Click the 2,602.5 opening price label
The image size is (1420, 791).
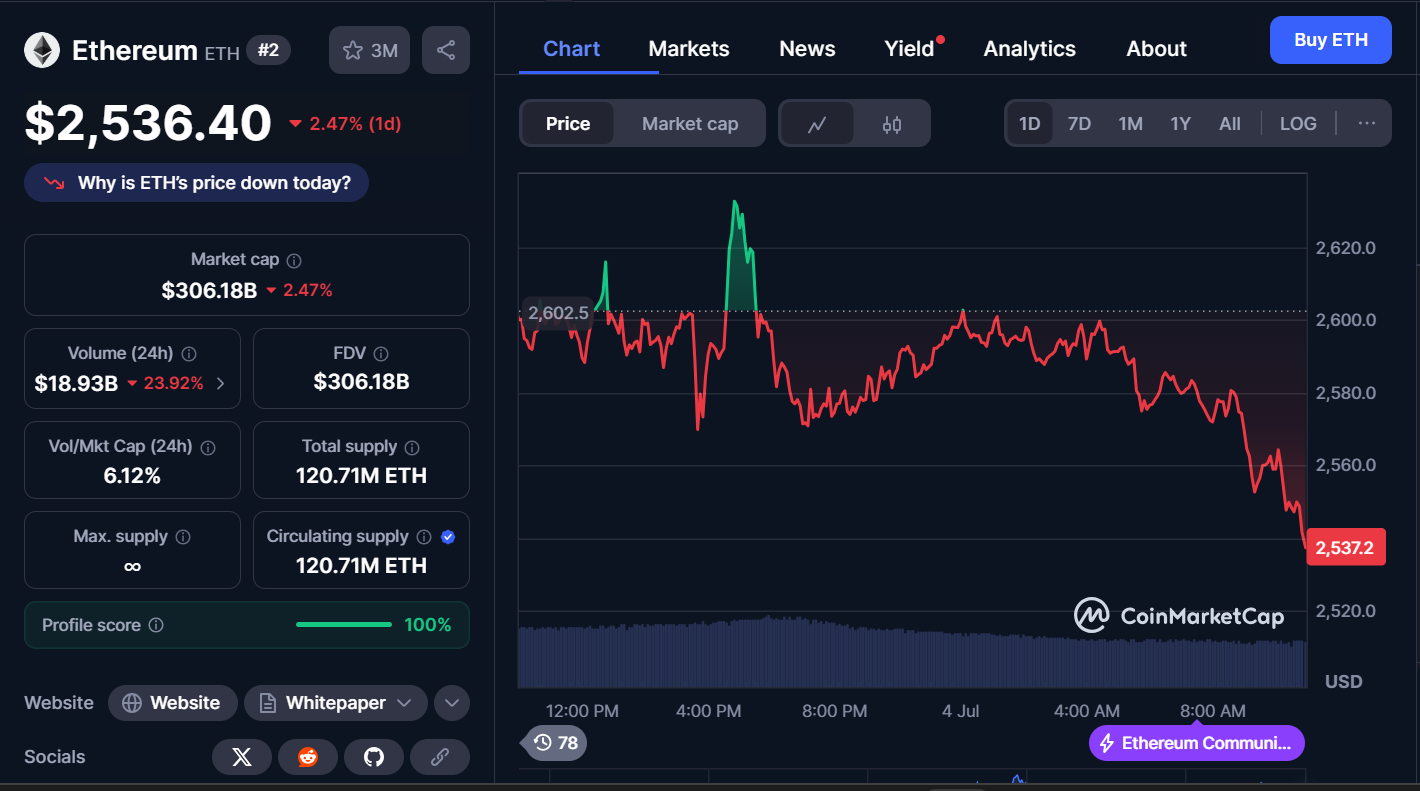(558, 313)
